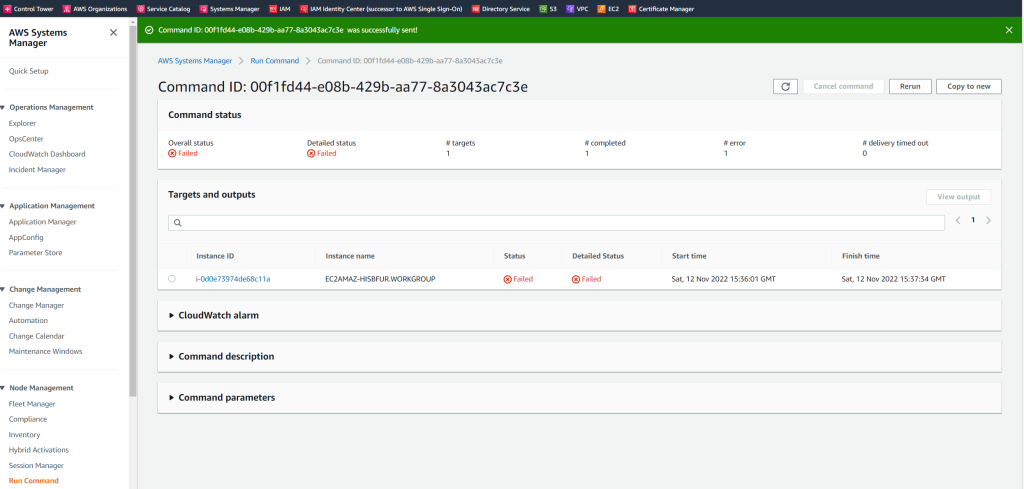Collapse the Node Management nav group
The height and width of the screenshot is (489, 1024).
click(x=3, y=388)
